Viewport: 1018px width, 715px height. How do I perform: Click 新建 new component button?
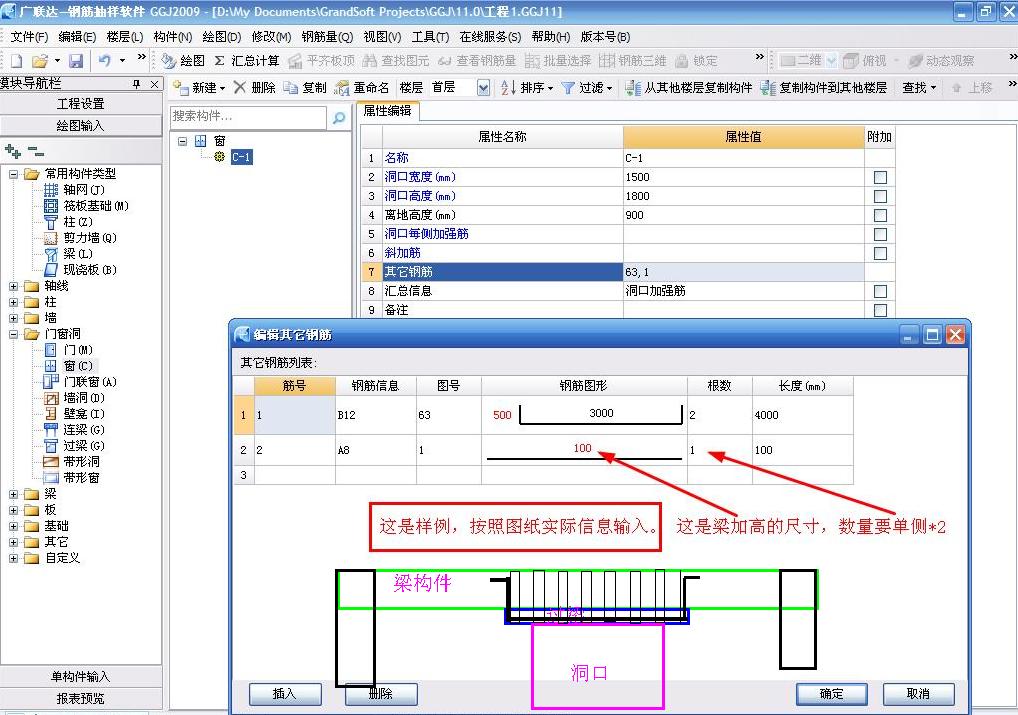tap(200, 88)
